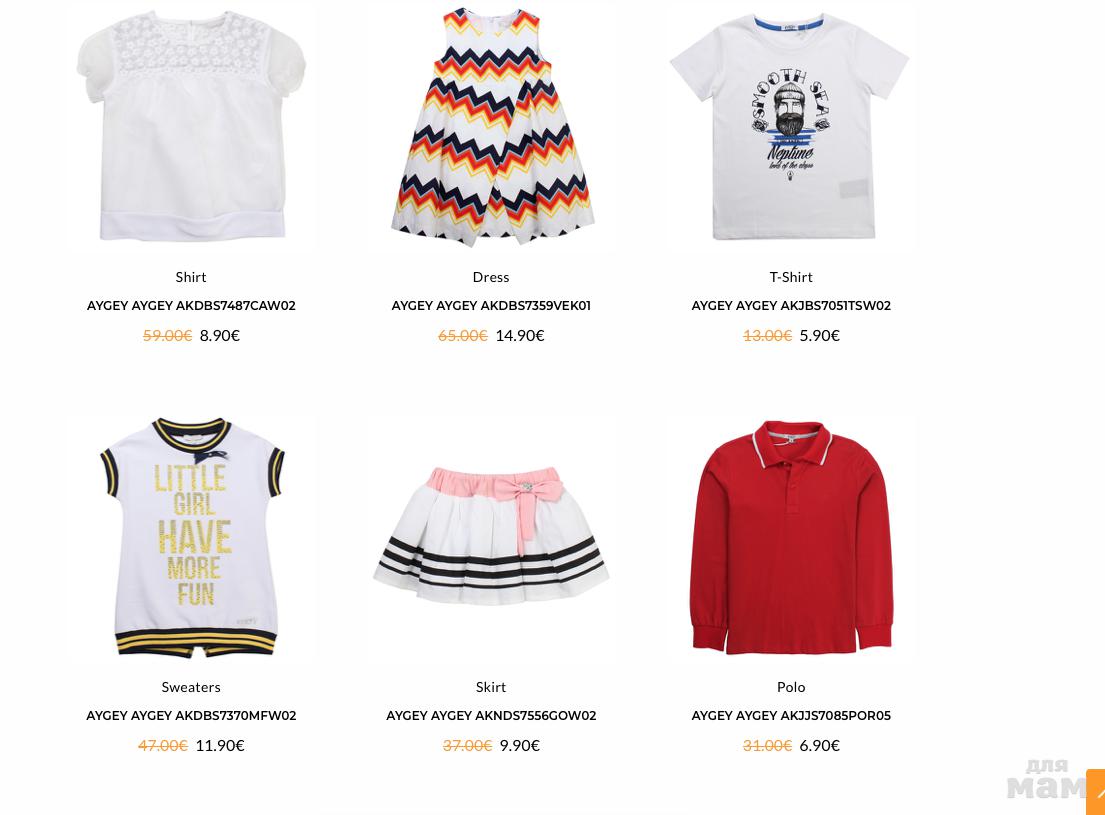Image resolution: width=1105 pixels, height=815 pixels.
Task: Click the orange scroll-to-top arrow icon
Action: pyautogui.click(x=1096, y=792)
